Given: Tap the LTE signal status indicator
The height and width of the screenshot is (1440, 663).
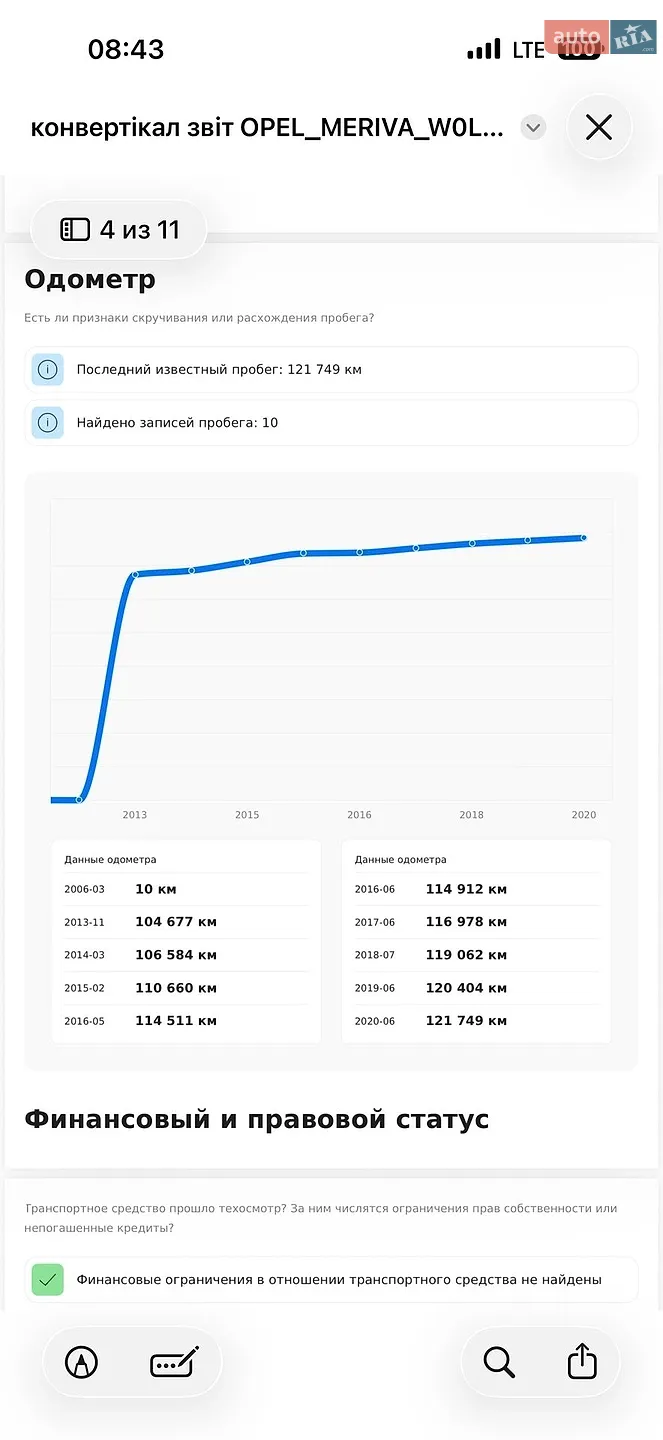Looking at the screenshot, I should 528,49.
